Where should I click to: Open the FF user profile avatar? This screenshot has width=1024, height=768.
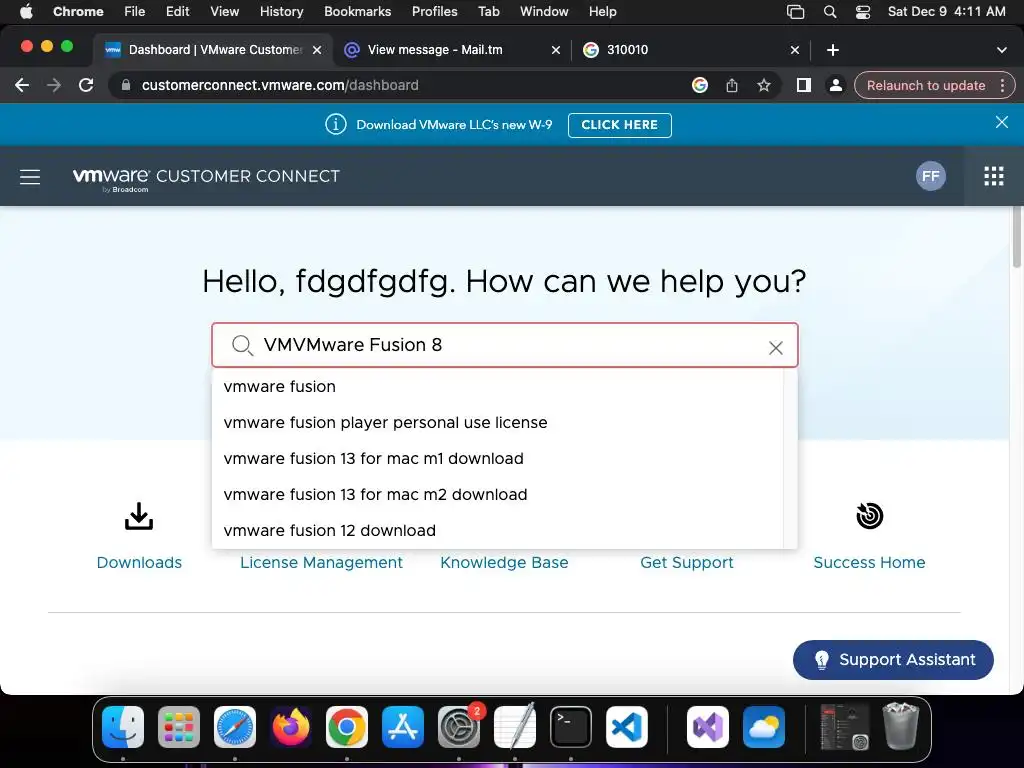click(x=931, y=176)
